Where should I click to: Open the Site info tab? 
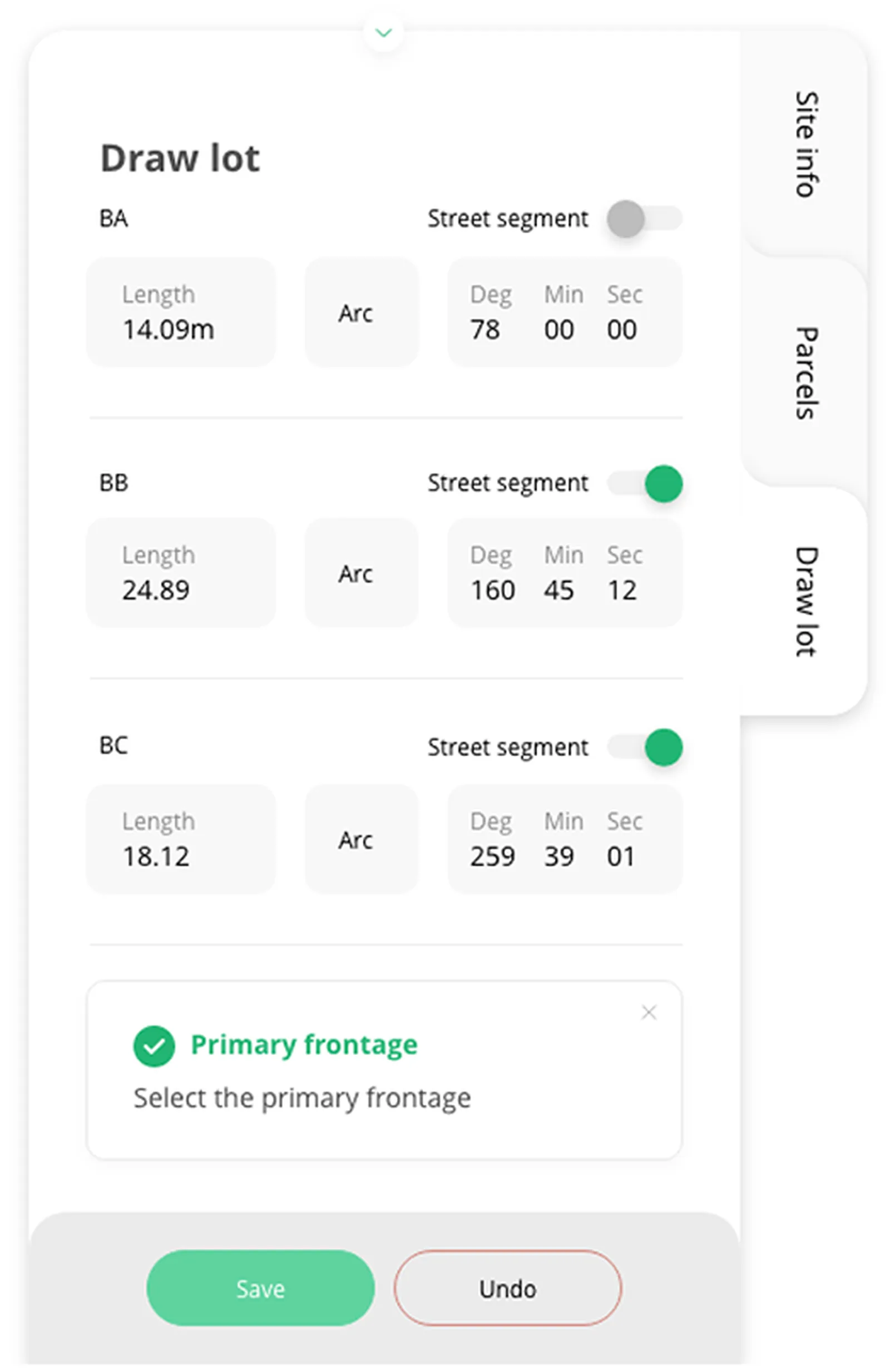(x=805, y=144)
